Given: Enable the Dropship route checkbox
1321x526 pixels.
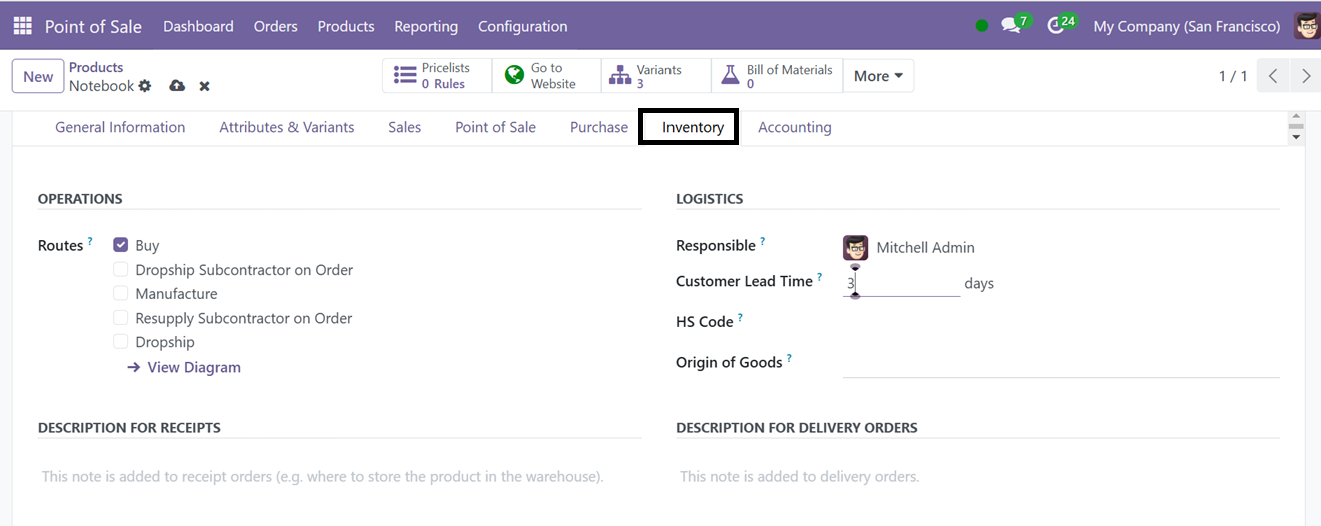Looking at the screenshot, I should click(121, 342).
